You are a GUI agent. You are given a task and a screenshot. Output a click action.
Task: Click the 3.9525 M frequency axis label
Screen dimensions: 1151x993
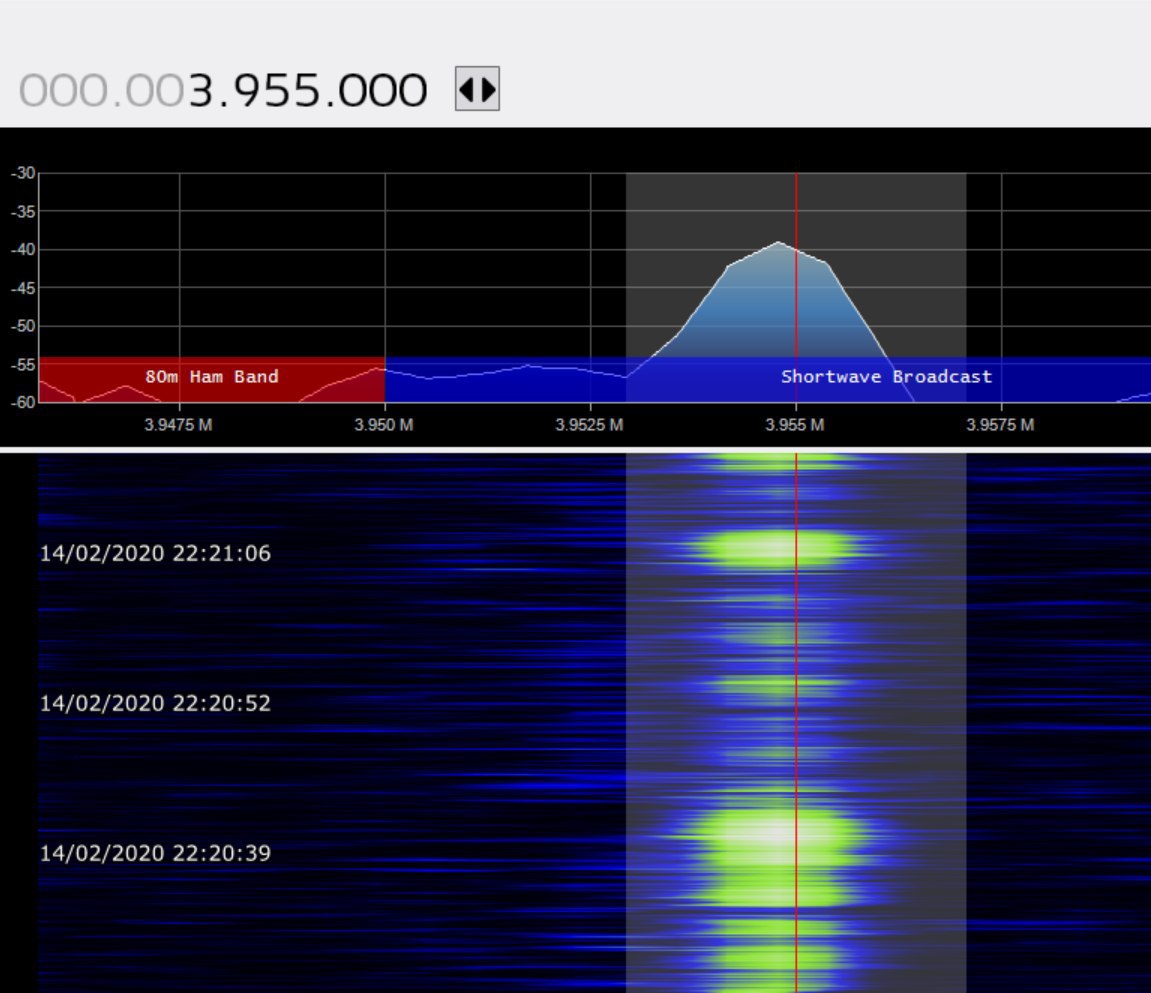coord(589,425)
